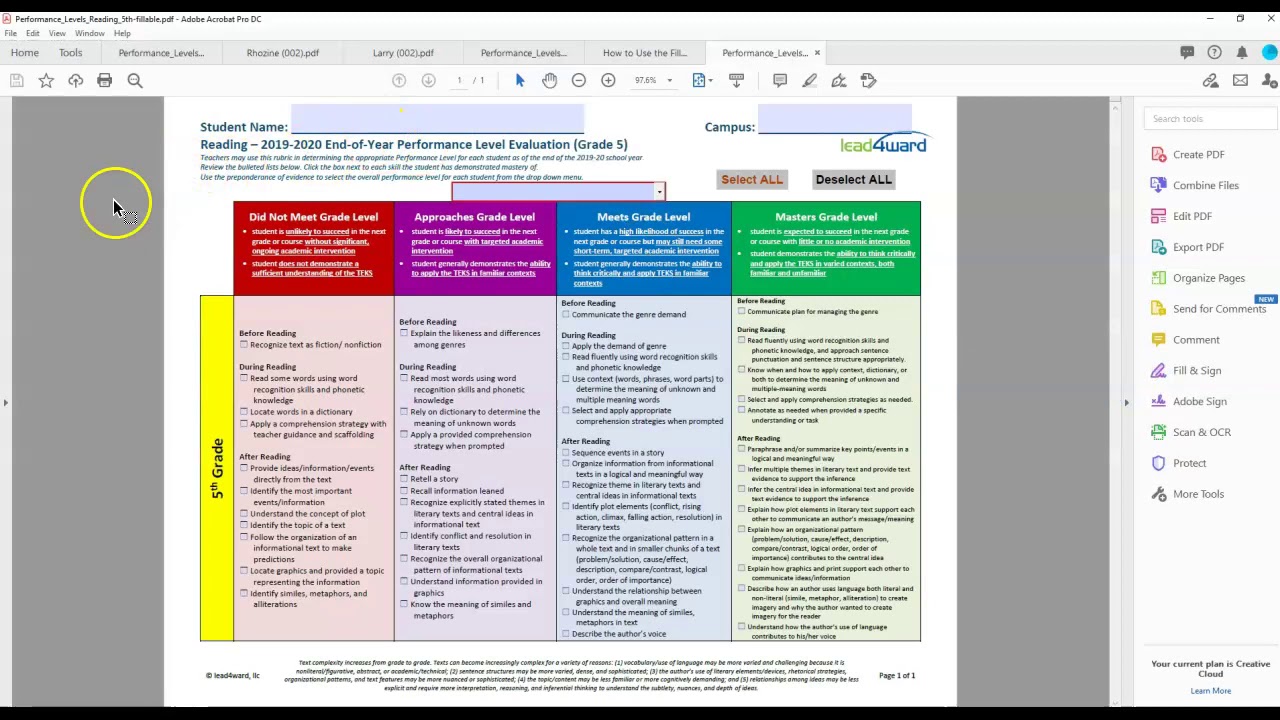Open the notifications bell
1280x720 pixels.
(1242, 52)
